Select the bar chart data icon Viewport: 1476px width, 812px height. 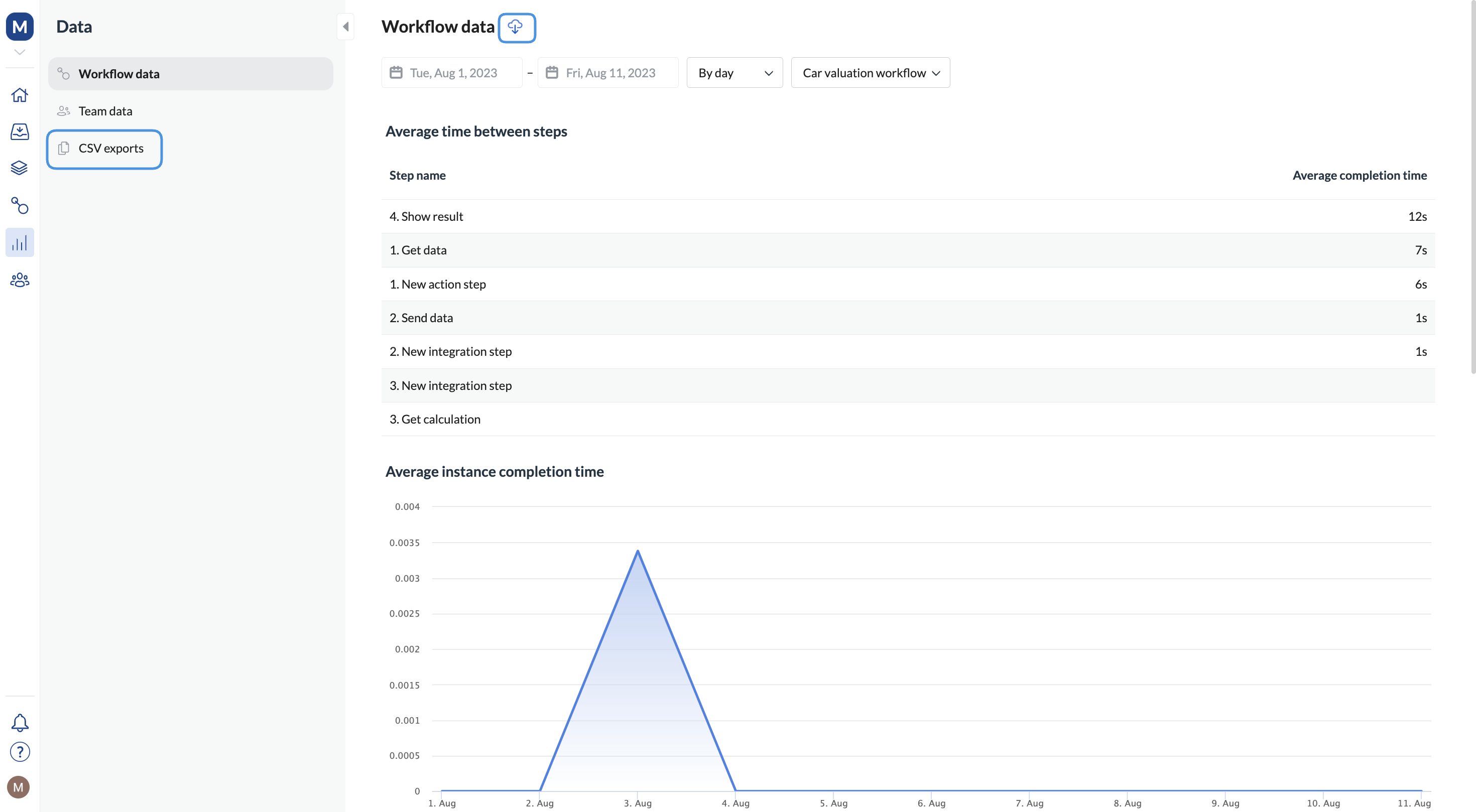pyautogui.click(x=20, y=243)
